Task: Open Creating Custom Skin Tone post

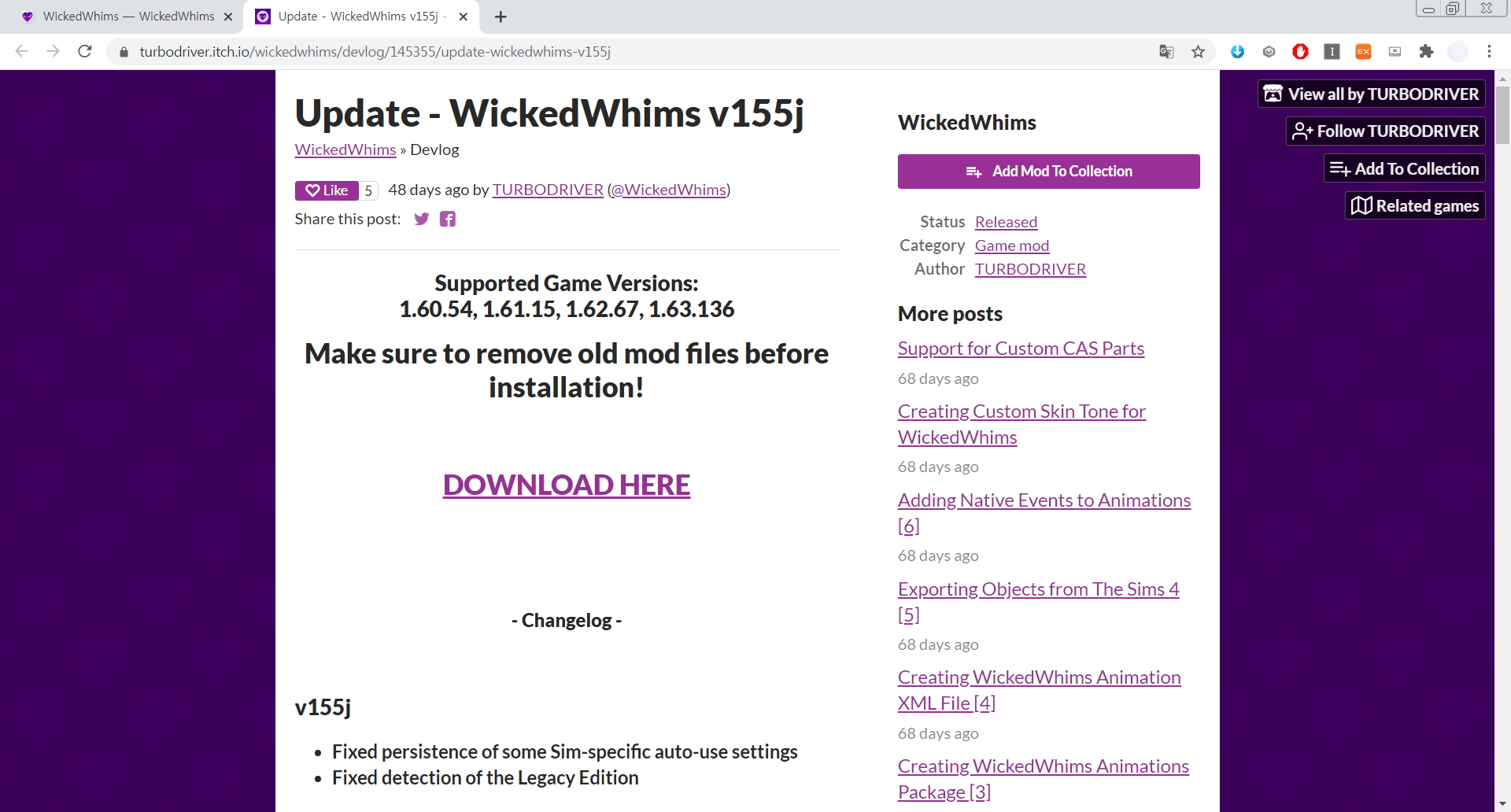Action: (1021, 424)
